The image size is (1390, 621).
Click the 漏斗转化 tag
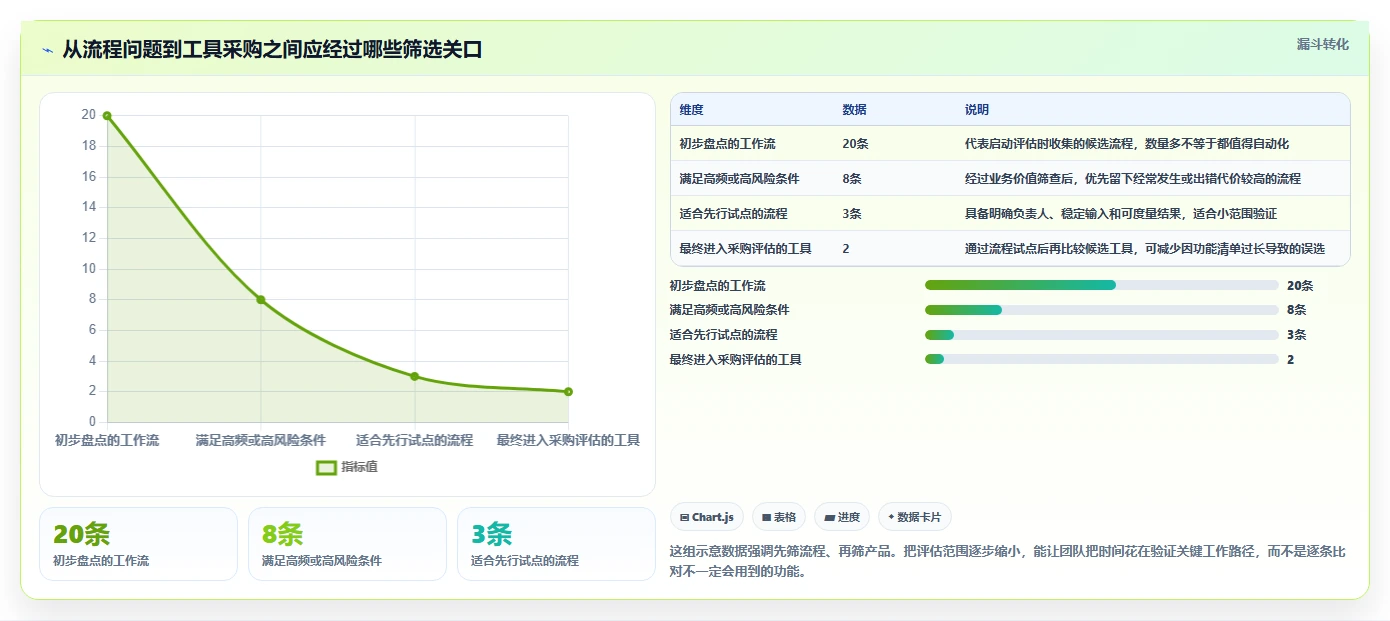[1322, 45]
